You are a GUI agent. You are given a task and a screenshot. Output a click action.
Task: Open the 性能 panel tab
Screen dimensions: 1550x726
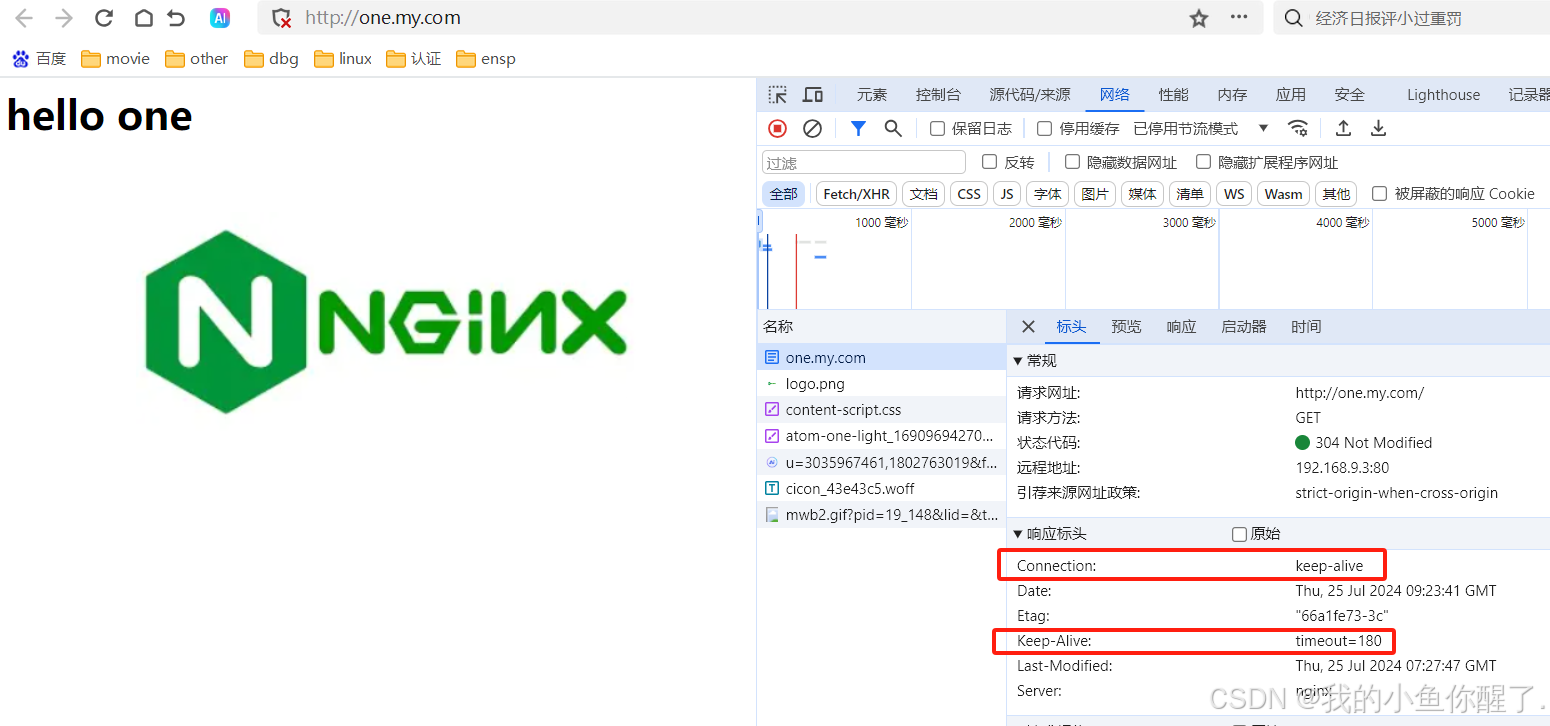pyautogui.click(x=1174, y=94)
